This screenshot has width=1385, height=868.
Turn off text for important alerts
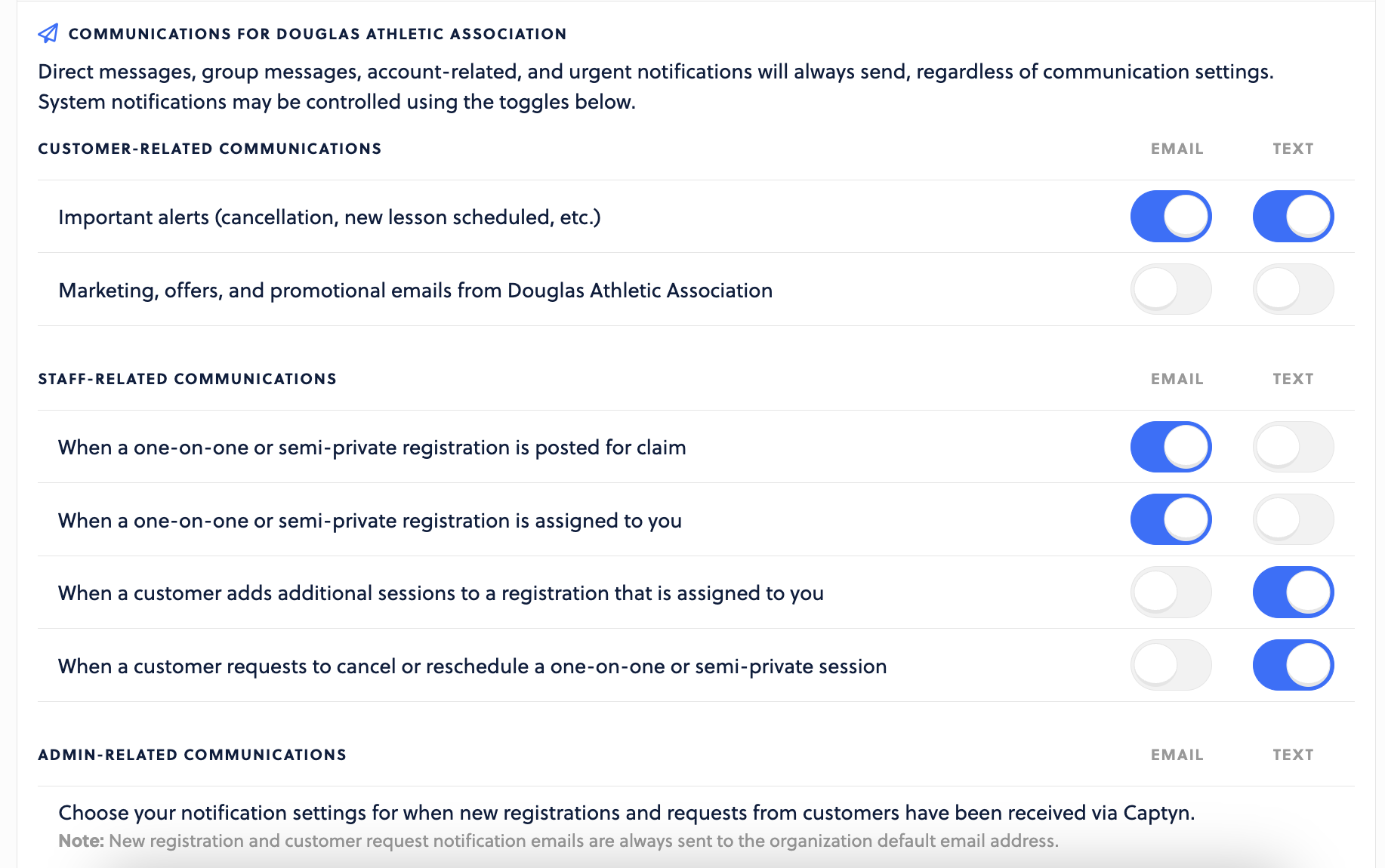click(1293, 217)
